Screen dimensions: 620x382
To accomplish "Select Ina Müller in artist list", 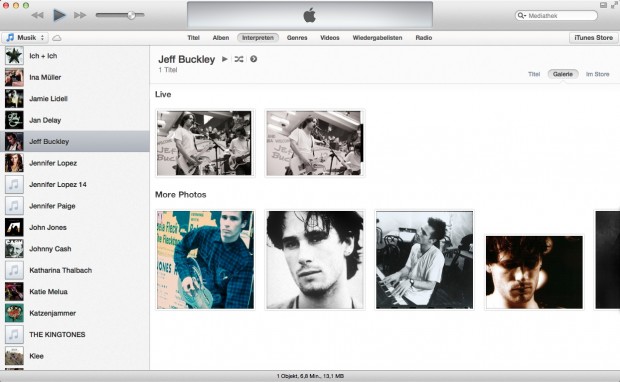I will pos(75,77).
